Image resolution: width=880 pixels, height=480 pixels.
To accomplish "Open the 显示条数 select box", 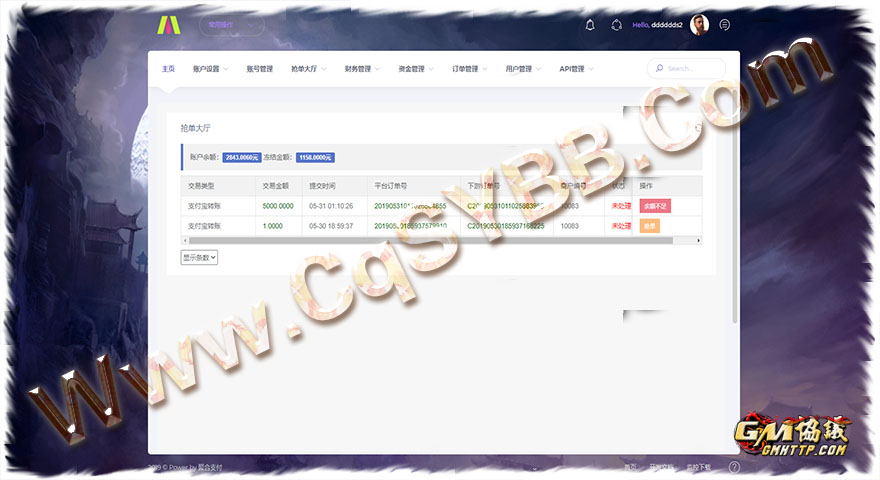I will (199, 258).
